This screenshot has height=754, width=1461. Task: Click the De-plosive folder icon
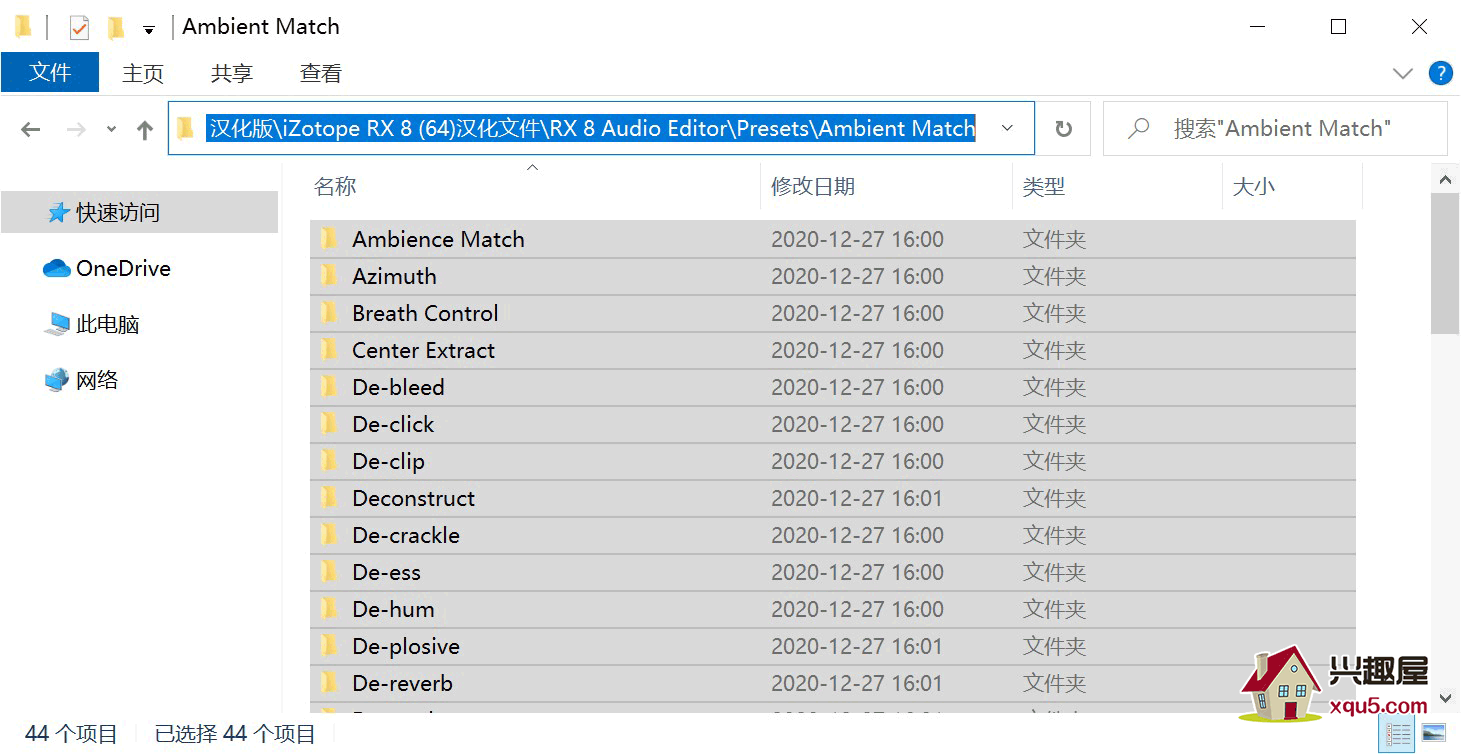pyautogui.click(x=329, y=645)
